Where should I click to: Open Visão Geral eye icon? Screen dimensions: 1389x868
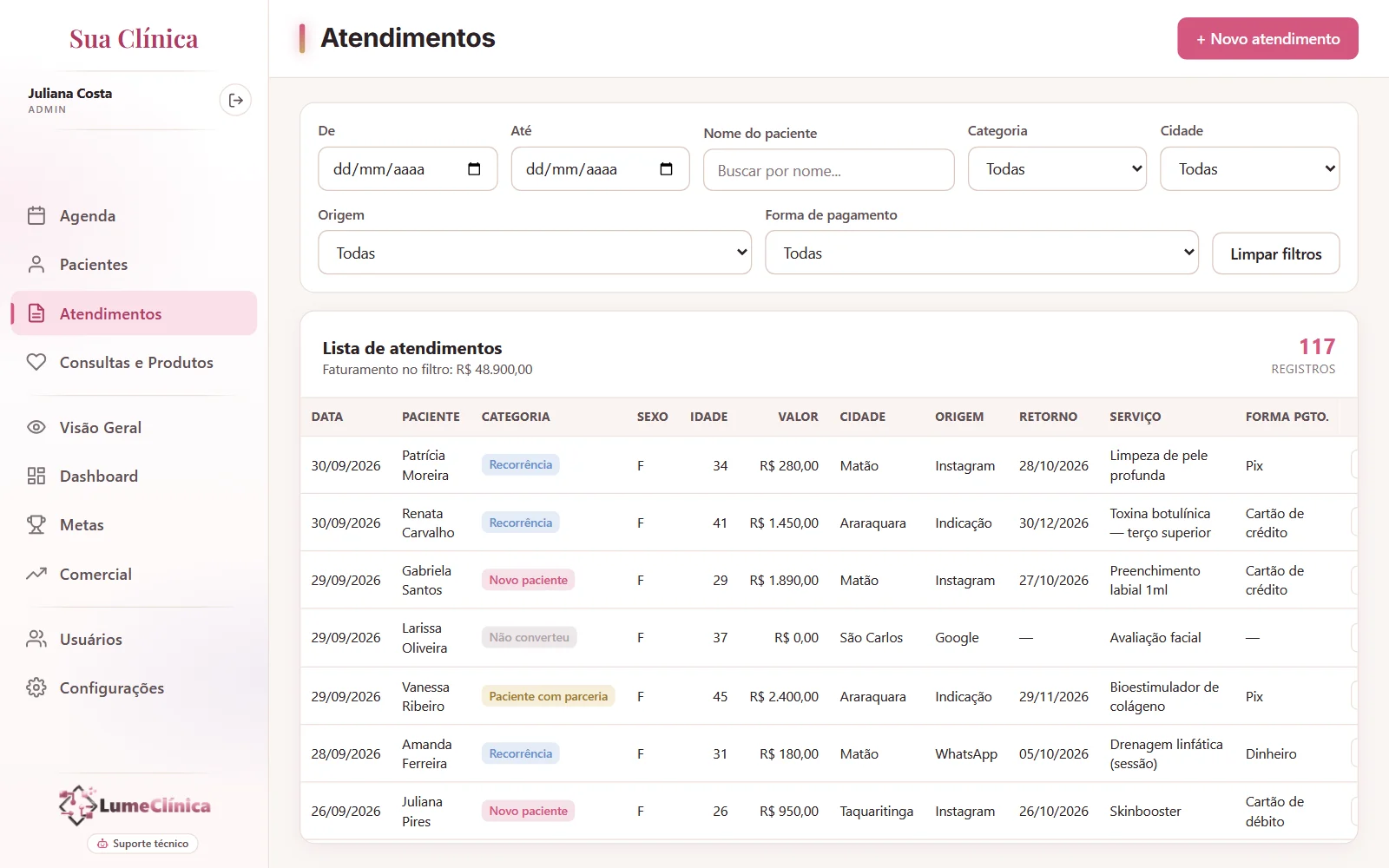pos(36,427)
